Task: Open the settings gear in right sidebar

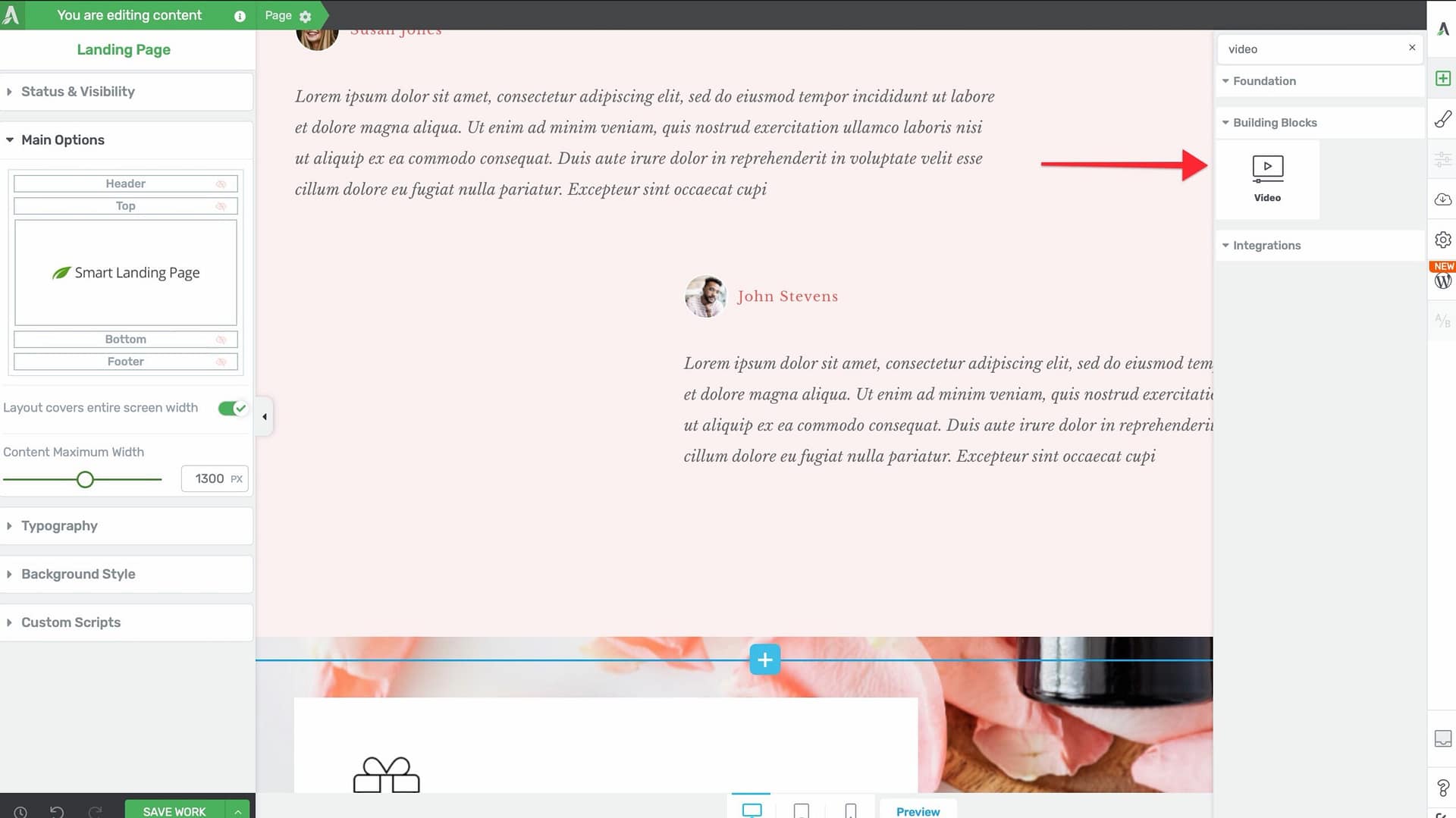Action: pyautogui.click(x=1442, y=240)
